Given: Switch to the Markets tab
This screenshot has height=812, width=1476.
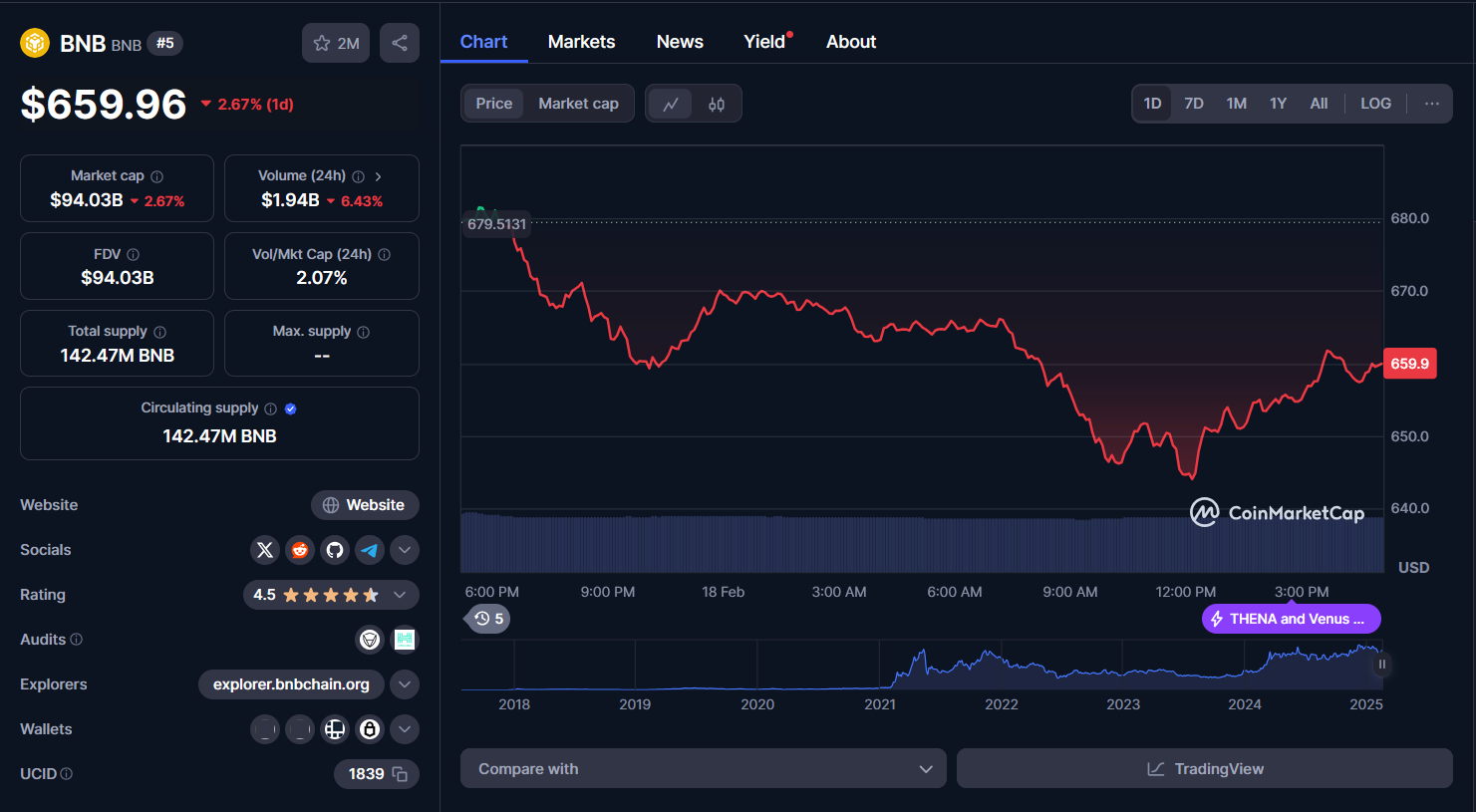Looking at the screenshot, I should pyautogui.click(x=581, y=41).
